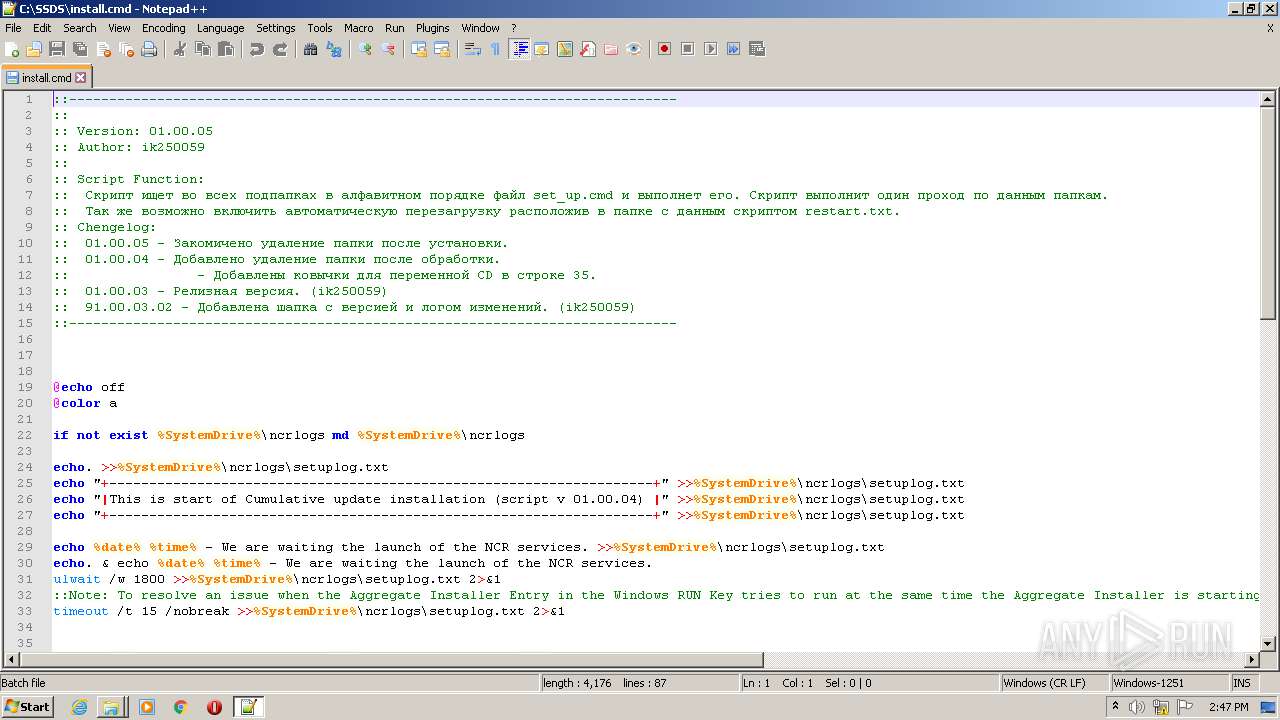
Task: Click horizontal scrollbar left arrow
Action: click(x=11, y=659)
